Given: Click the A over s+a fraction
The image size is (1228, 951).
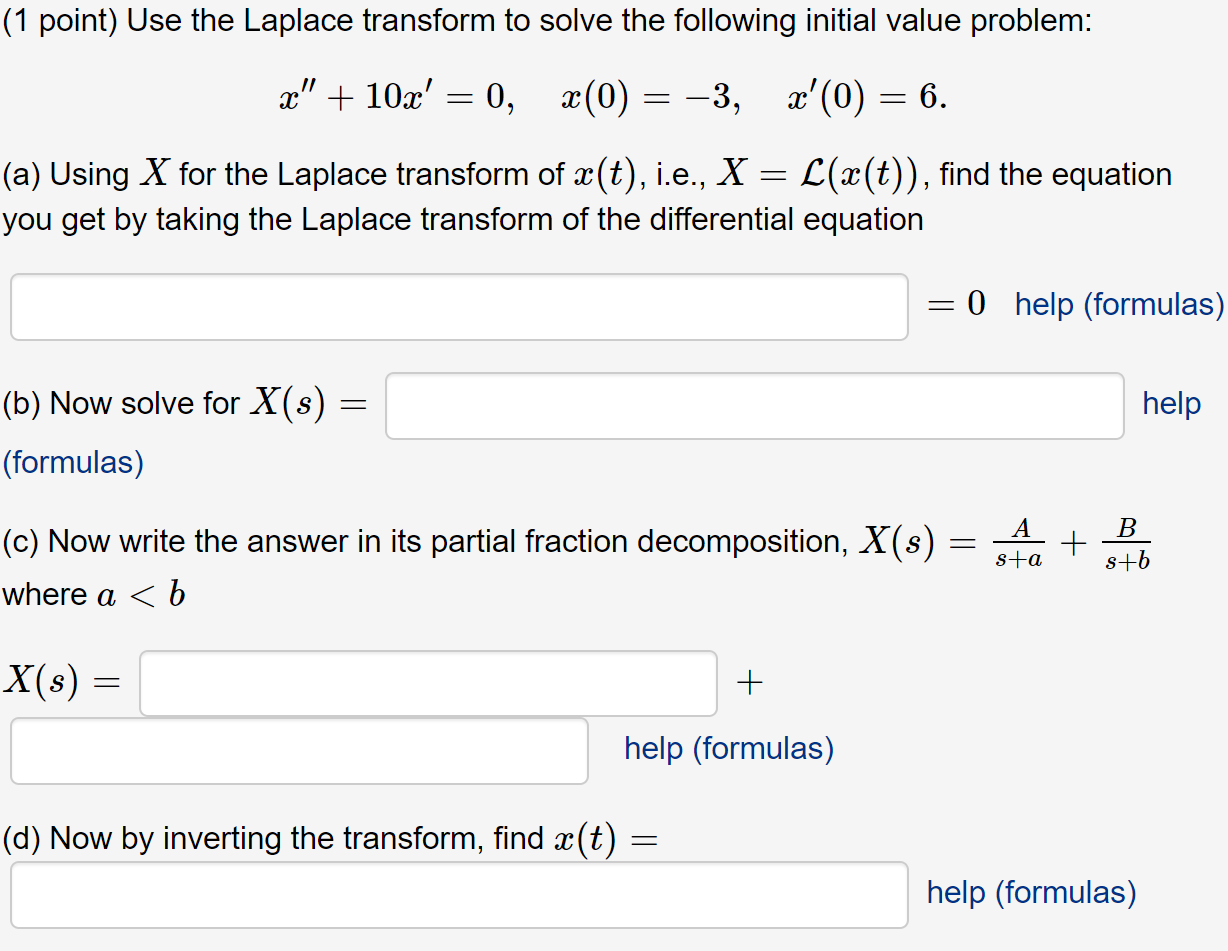Looking at the screenshot, I should coord(1020,543).
